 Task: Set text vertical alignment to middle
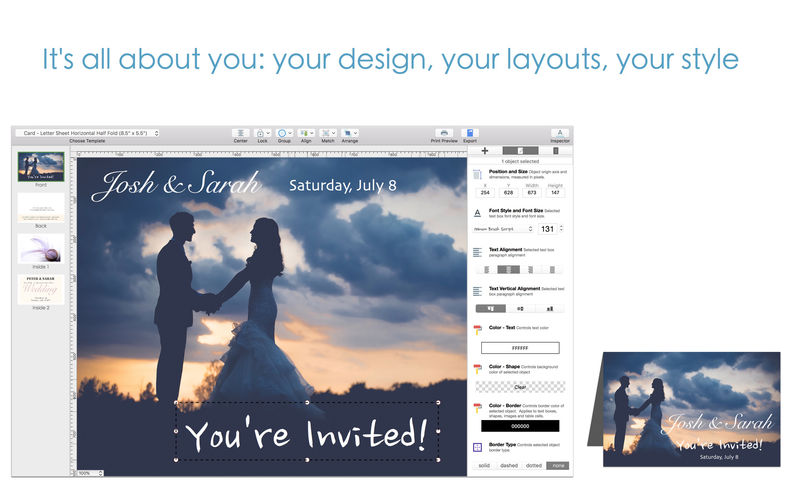tap(520, 309)
